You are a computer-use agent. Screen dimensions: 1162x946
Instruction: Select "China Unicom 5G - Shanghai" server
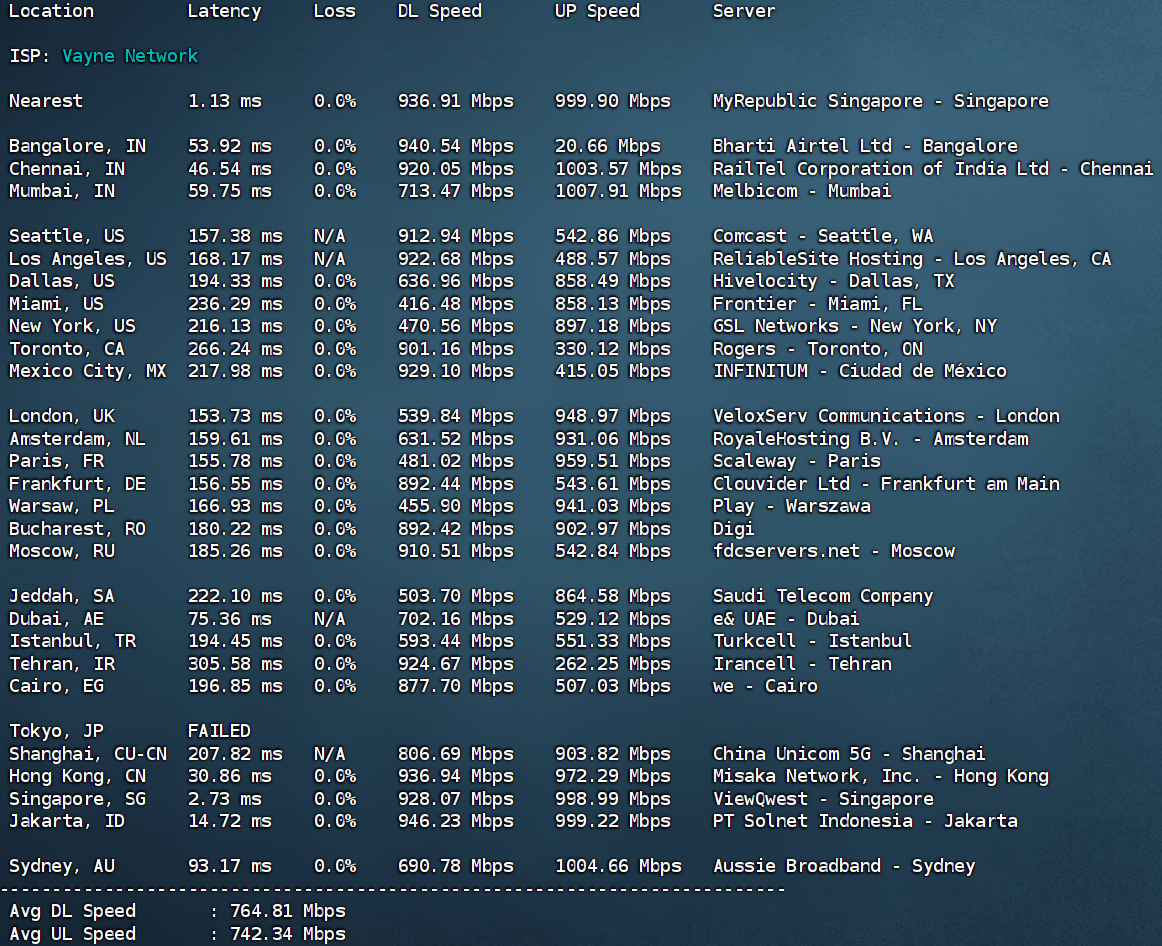[x=849, y=754]
